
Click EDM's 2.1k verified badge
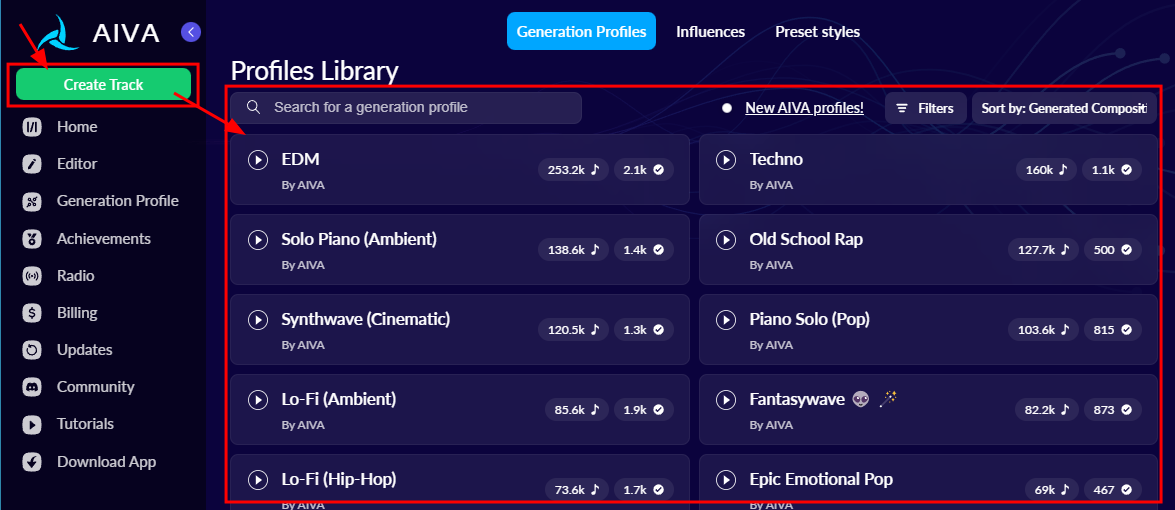tap(644, 170)
